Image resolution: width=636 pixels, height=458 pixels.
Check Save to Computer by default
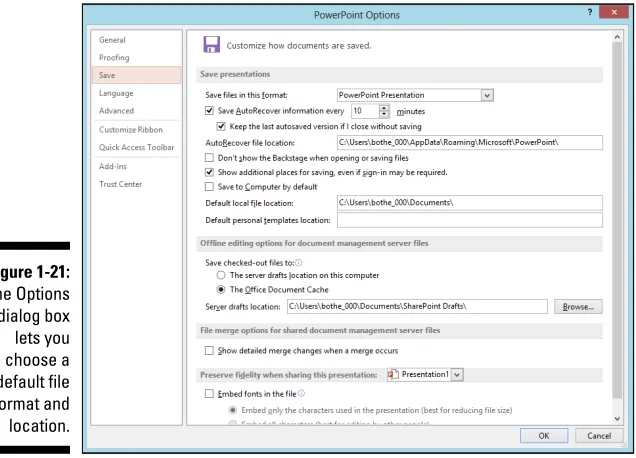[209, 187]
